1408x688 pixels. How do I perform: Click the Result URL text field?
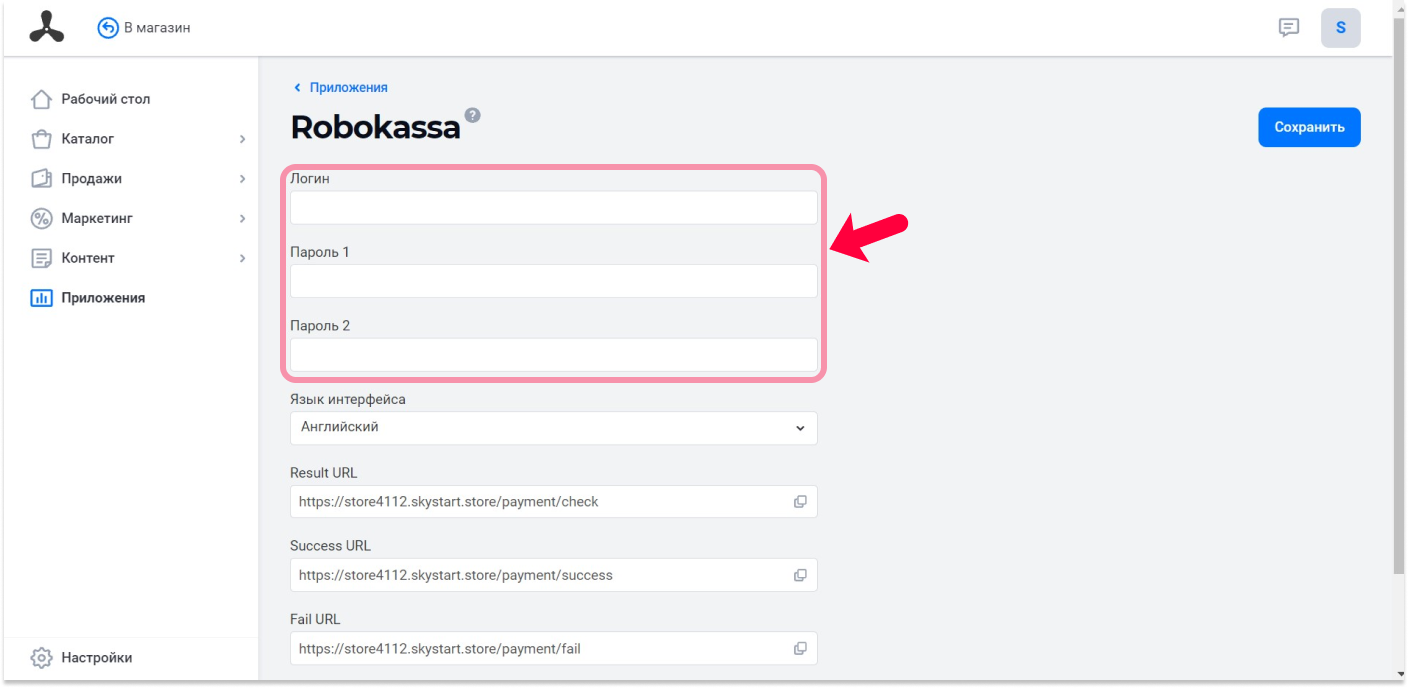[x=554, y=502]
